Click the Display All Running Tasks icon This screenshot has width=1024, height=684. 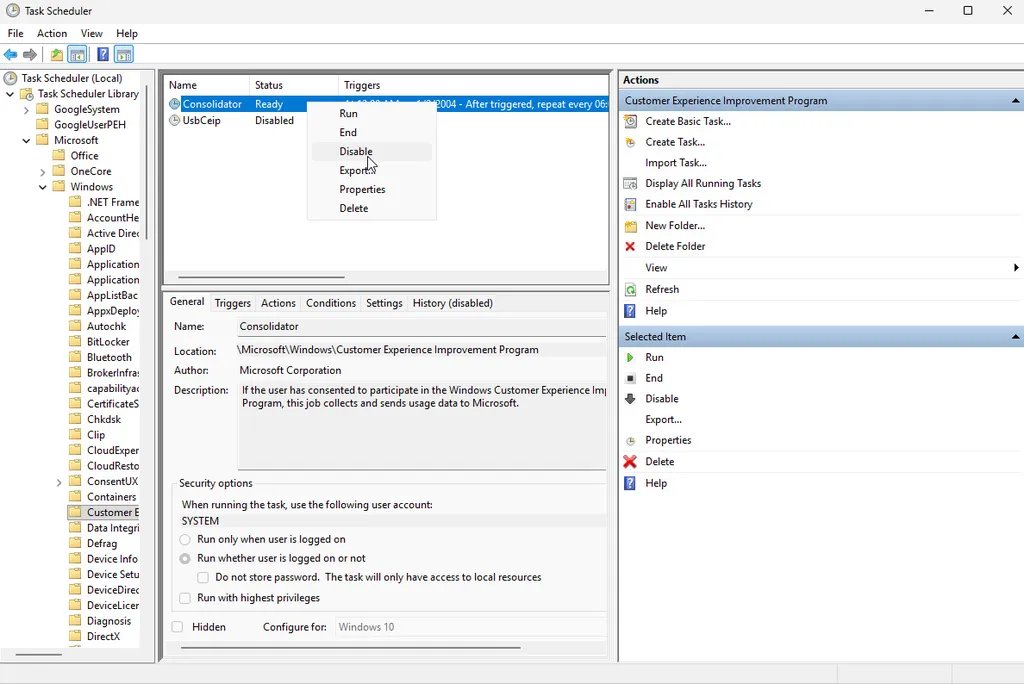pos(631,183)
